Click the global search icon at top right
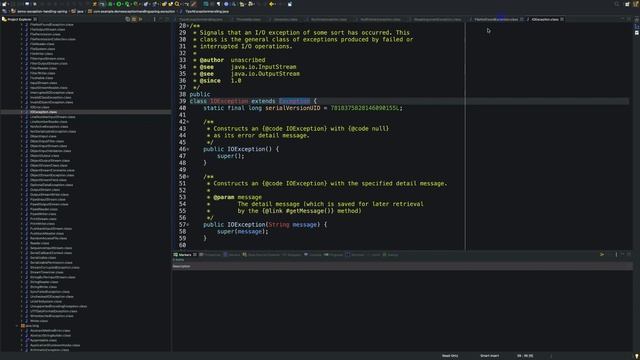The width and height of the screenshot is (640, 360). [617, 4]
